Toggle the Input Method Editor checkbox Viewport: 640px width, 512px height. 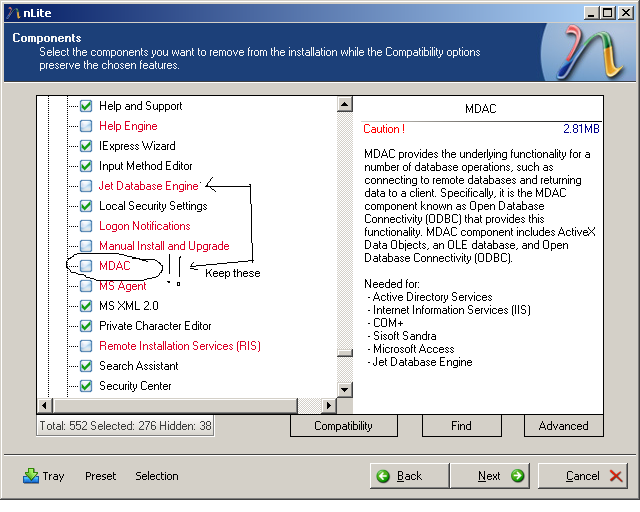86,166
